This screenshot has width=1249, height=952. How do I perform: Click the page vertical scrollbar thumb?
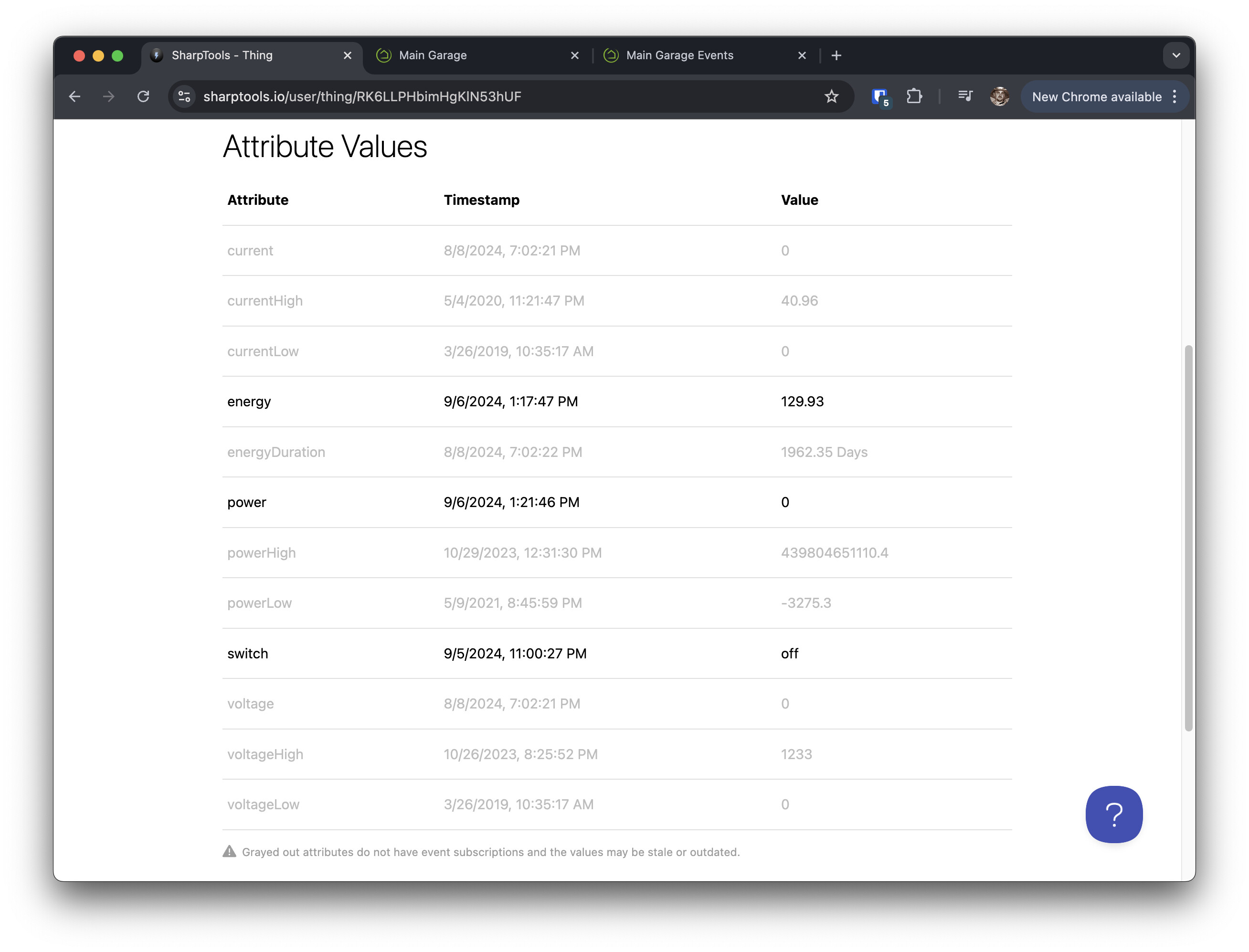click(x=1188, y=539)
